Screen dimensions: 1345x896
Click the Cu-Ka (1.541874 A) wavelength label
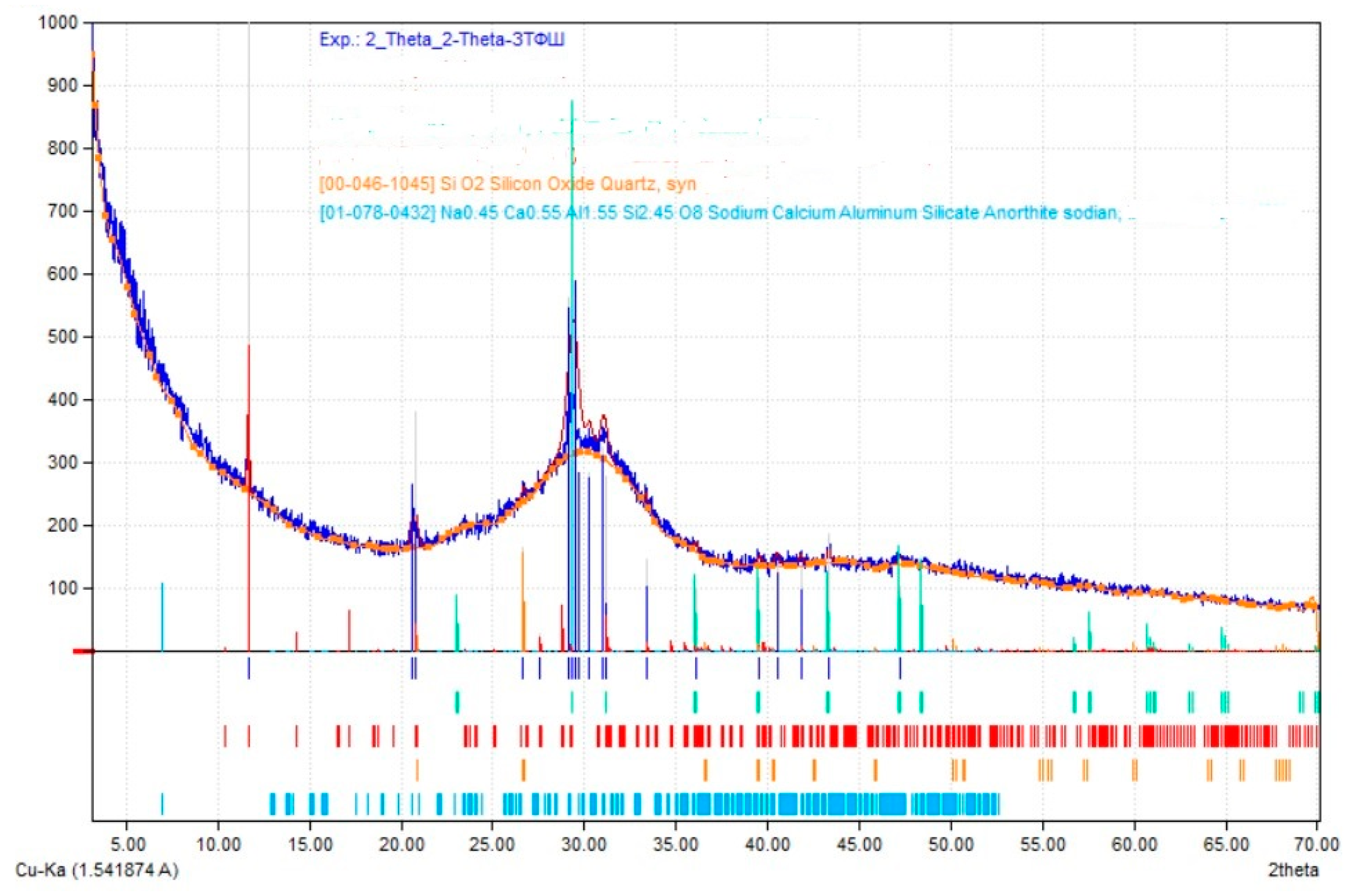click(x=97, y=871)
